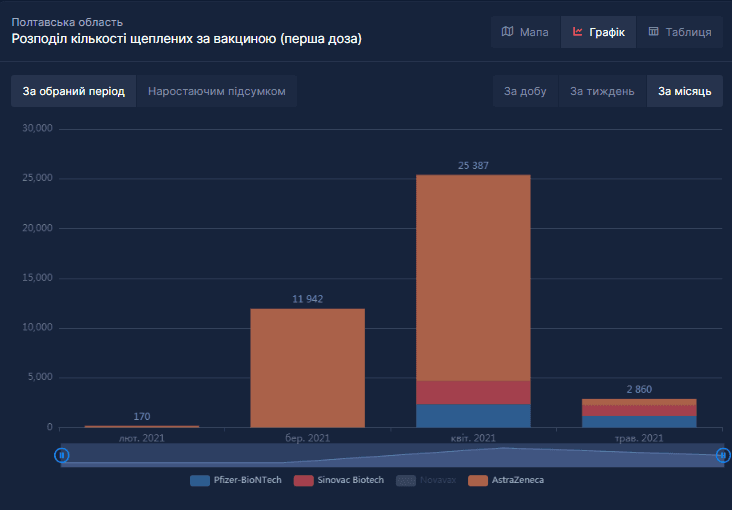Choose Наростаючим підсумком mode
The height and width of the screenshot is (510, 732).
(x=217, y=91)
